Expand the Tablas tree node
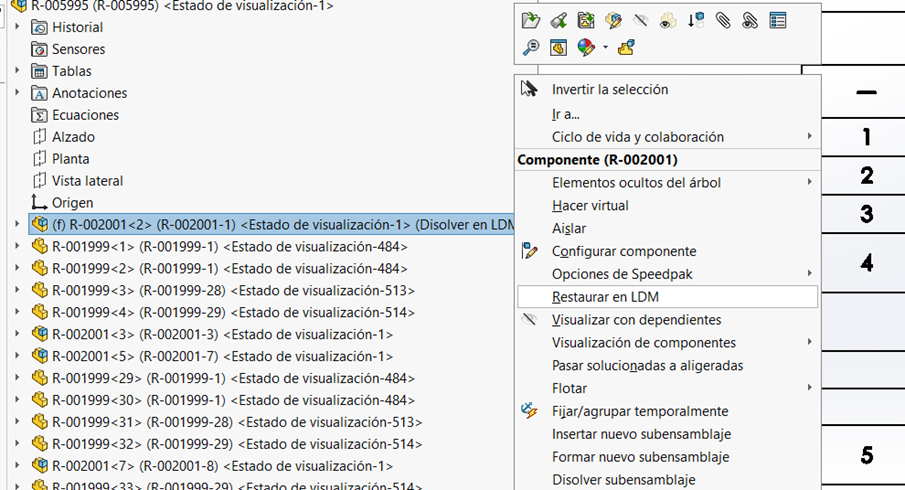Viewport: 905px width, 490px height. point(17,70)
